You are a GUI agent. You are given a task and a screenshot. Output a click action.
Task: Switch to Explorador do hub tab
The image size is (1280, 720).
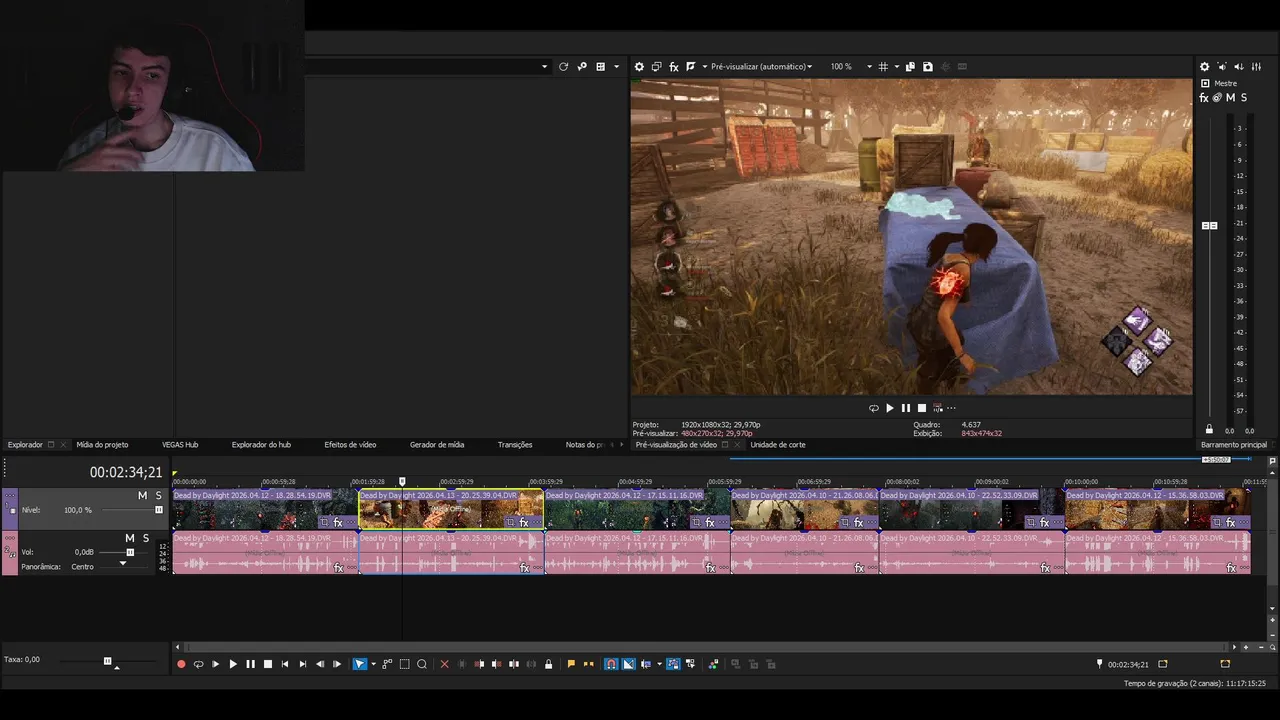tap(261, 445)
